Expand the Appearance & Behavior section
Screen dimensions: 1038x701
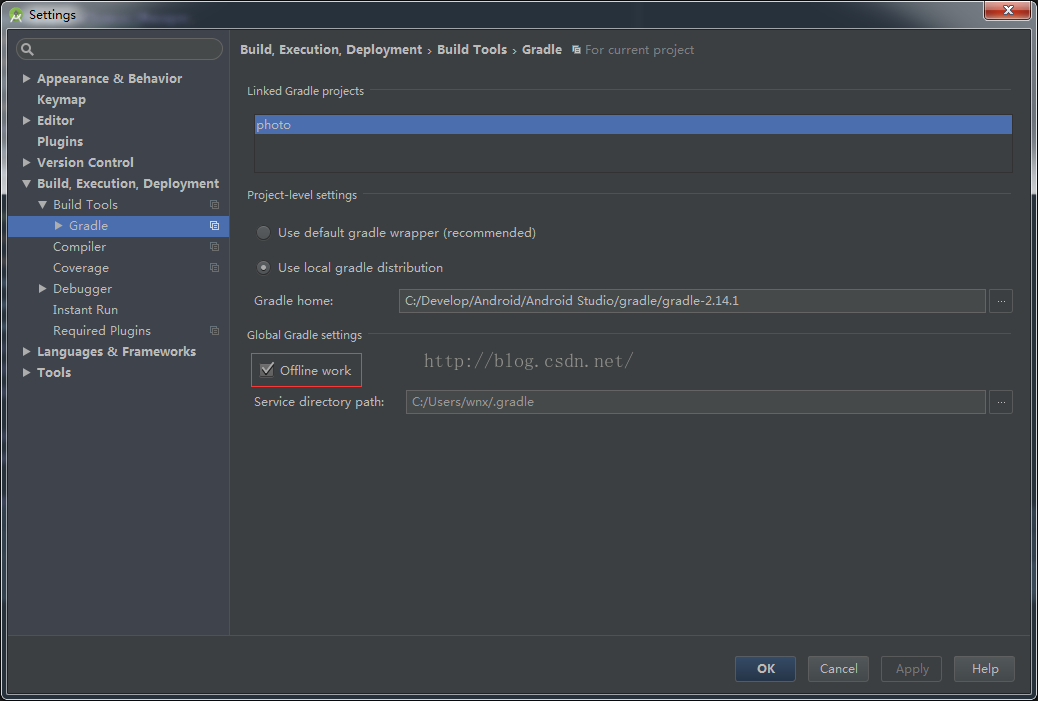[27, 79]
